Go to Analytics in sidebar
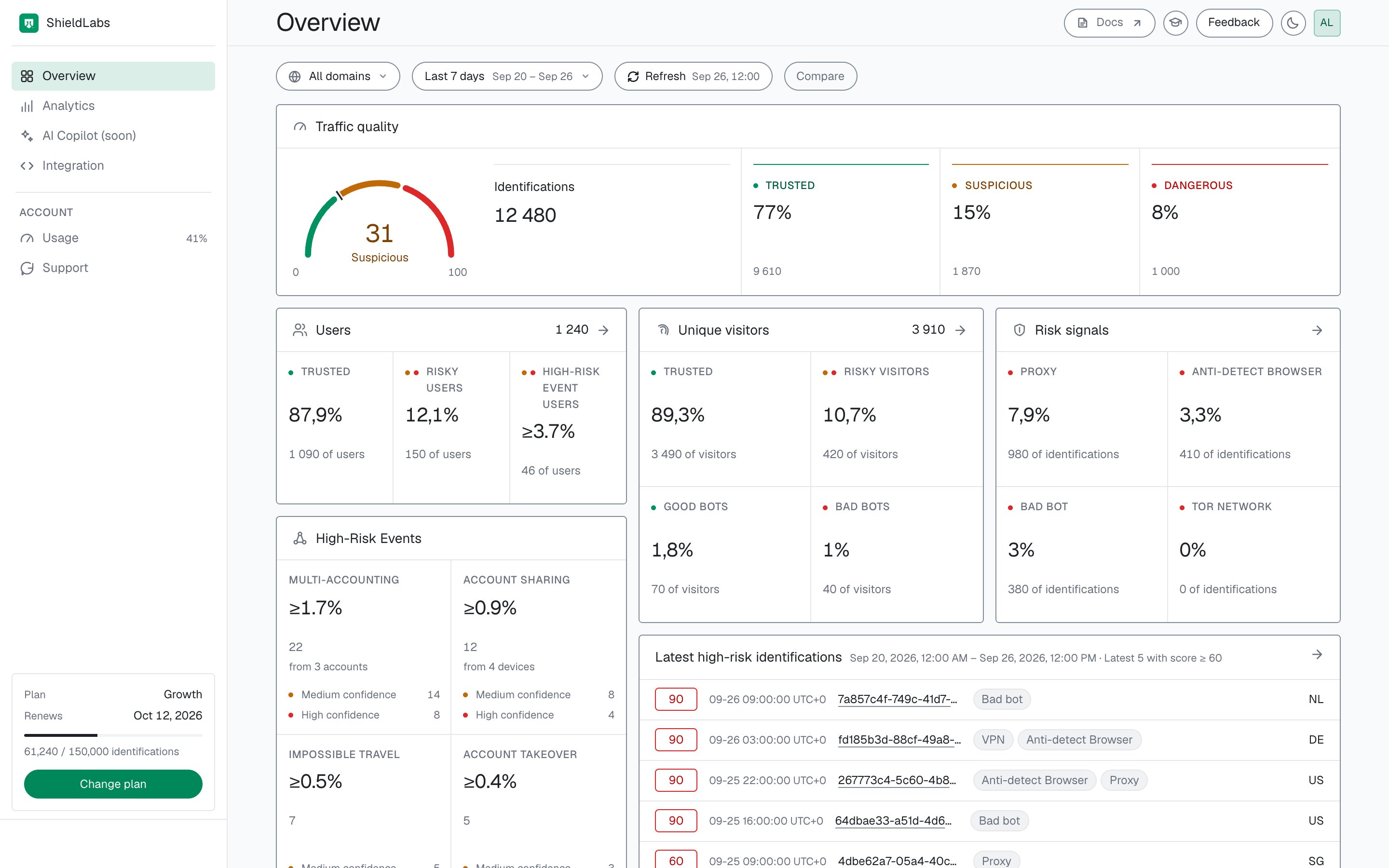This screenshot has width=1389, height=868. 113,106
